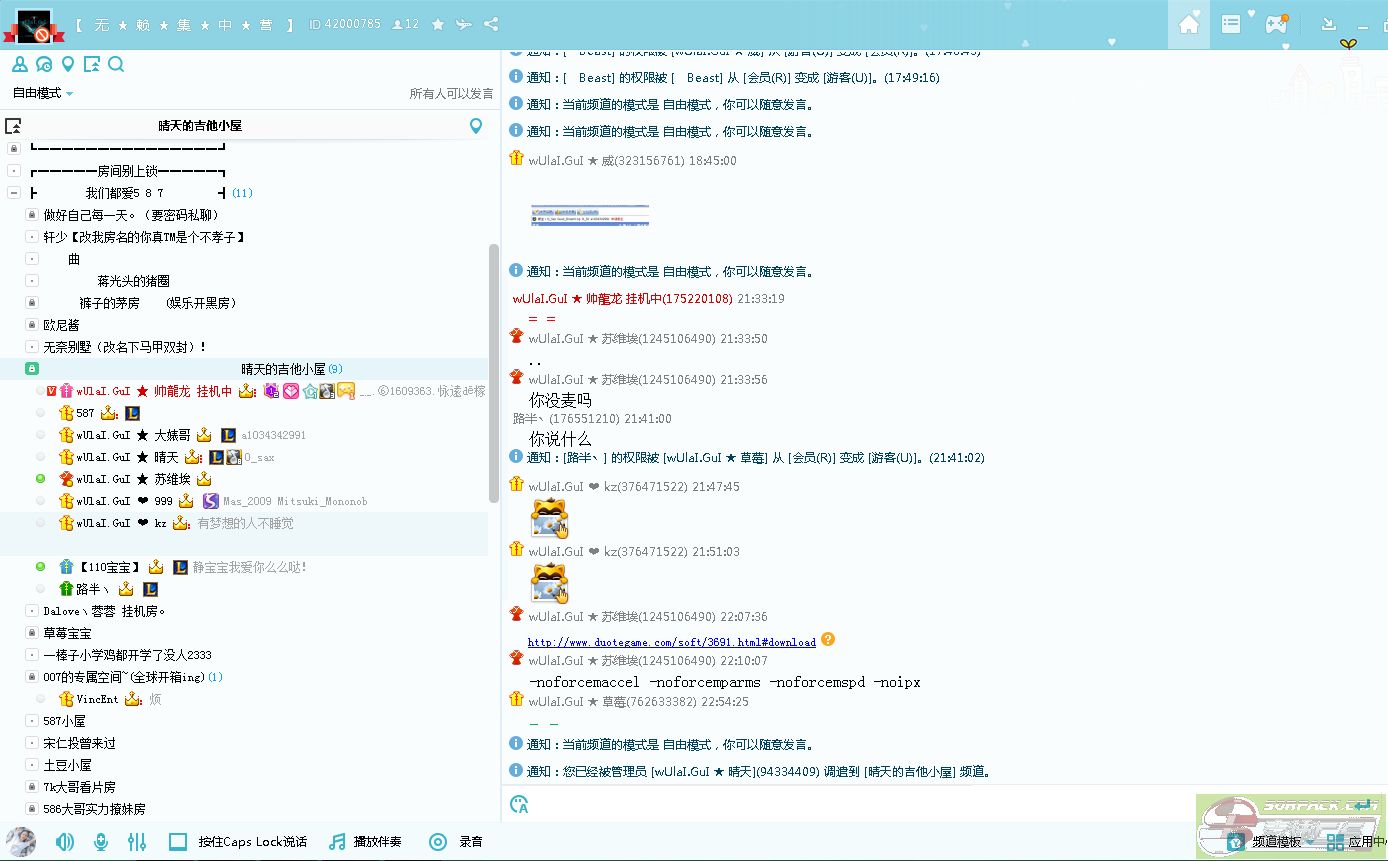The width and height of the screenshot is (1388, 861).
Task: Mute the speaker volume icon
Action: (x=65, y=842)
